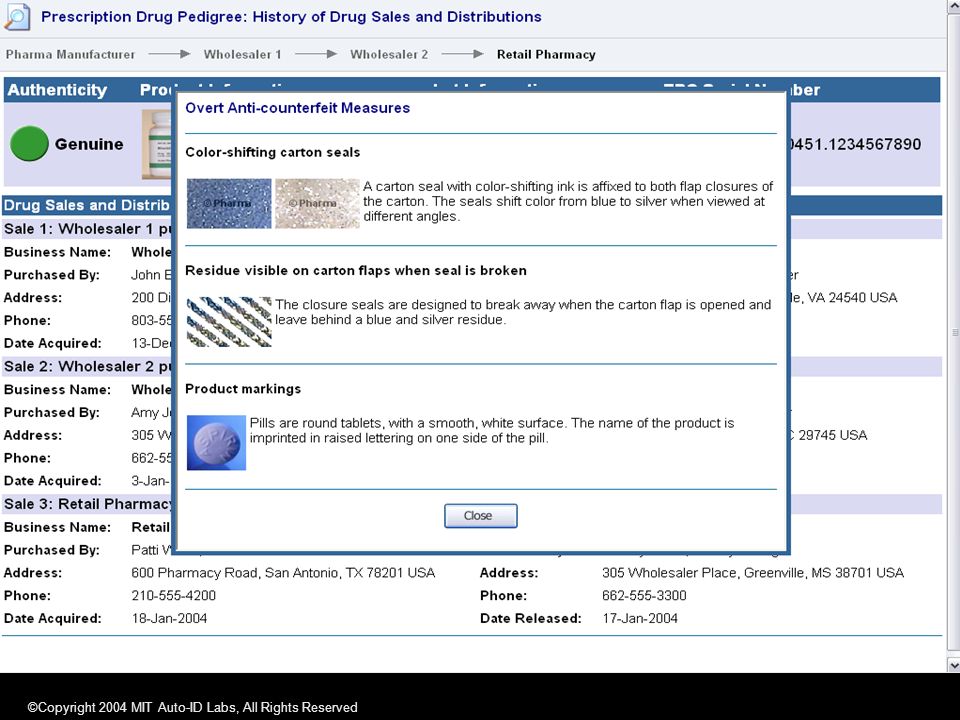
Task: Click the '600 Pharmacy Road, San Antonio' address
Action: (283, 573)
